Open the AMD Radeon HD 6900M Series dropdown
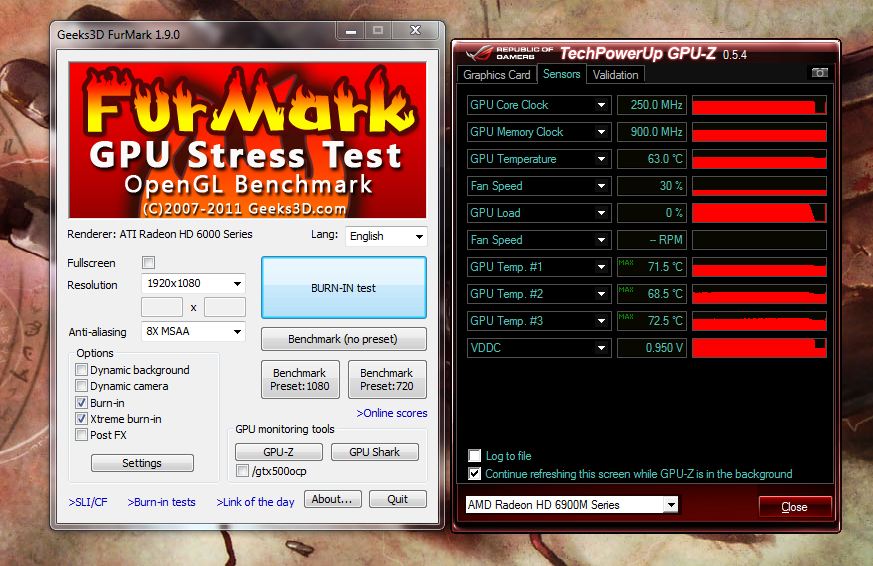The height and width of the screenshot is (566, 873). click(571, 505)
